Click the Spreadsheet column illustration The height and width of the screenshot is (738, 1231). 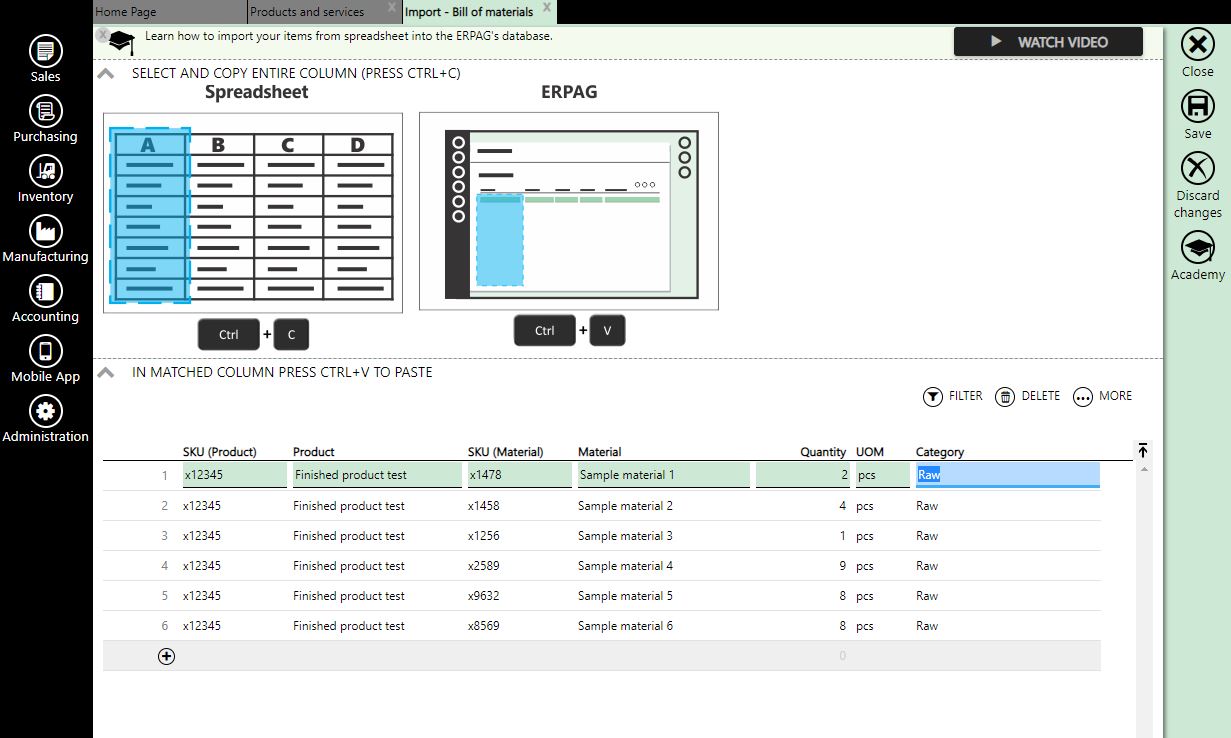point(253,213)
